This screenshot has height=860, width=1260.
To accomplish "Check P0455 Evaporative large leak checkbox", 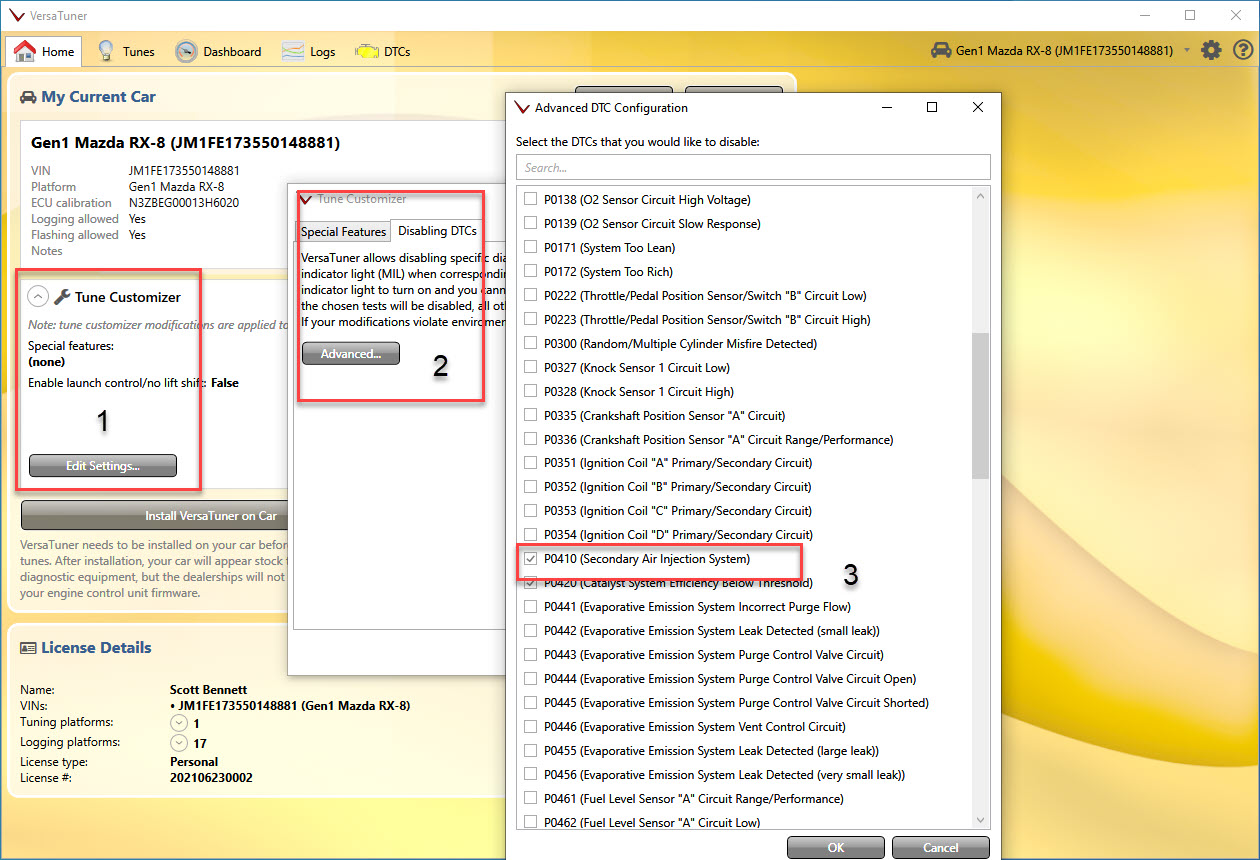I will coord(530,751).
